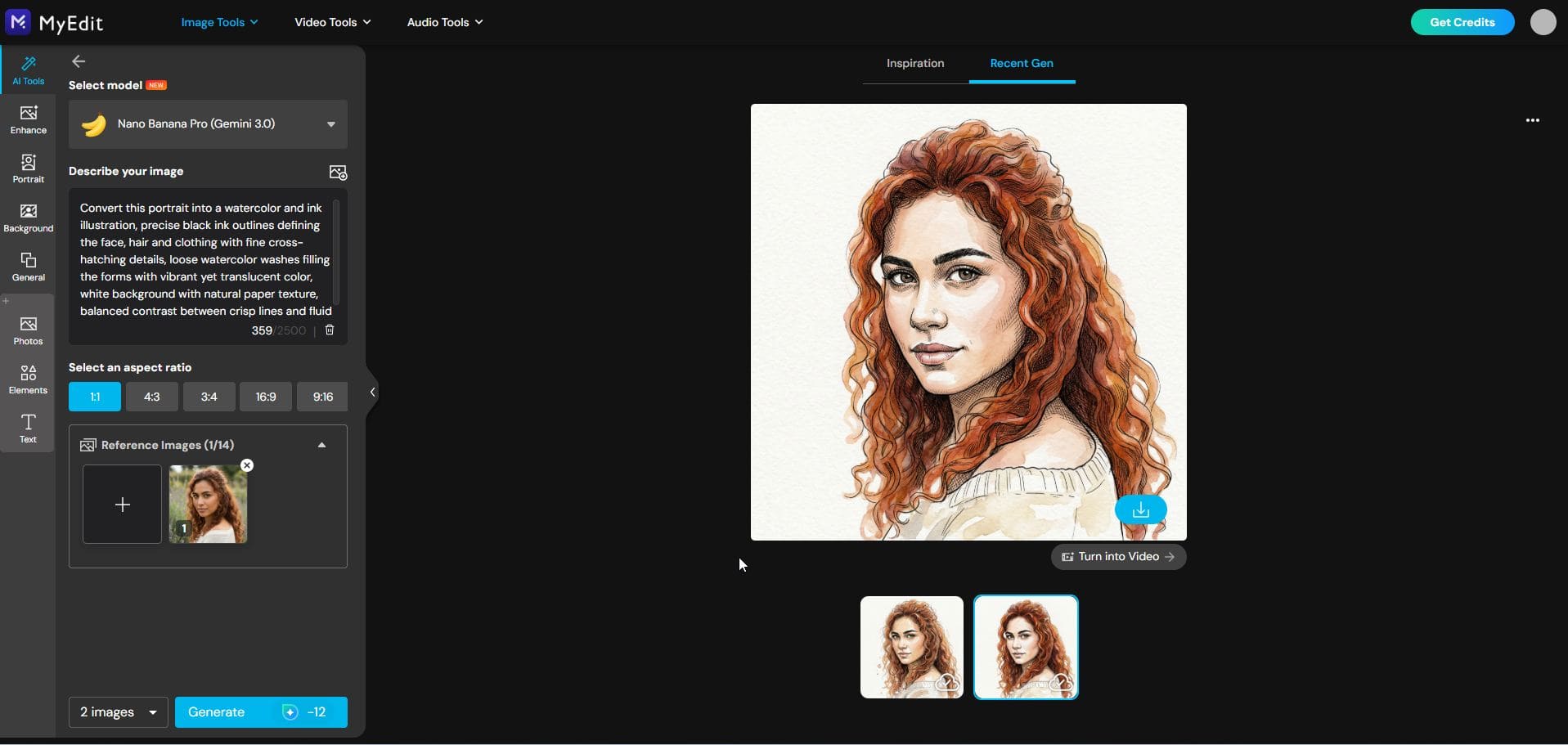Select the first generated thumbnail below the preview
The width and height of the screenshot is (1568, 745).
[910, 647]
